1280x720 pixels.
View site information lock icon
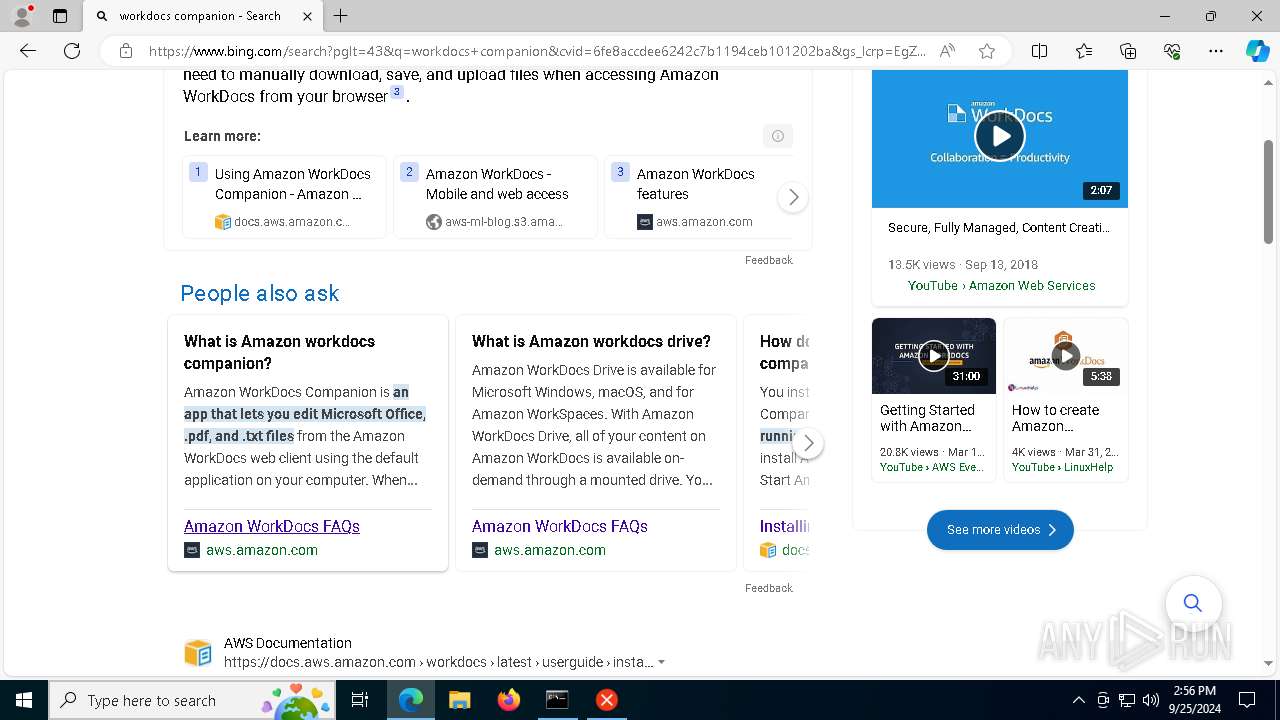click(x=126, y=51)
